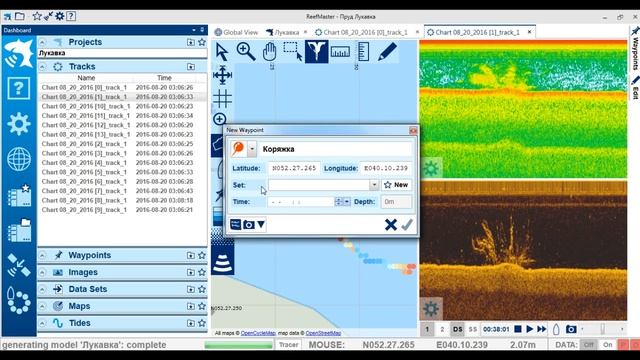Play the sonar recording

530,329
